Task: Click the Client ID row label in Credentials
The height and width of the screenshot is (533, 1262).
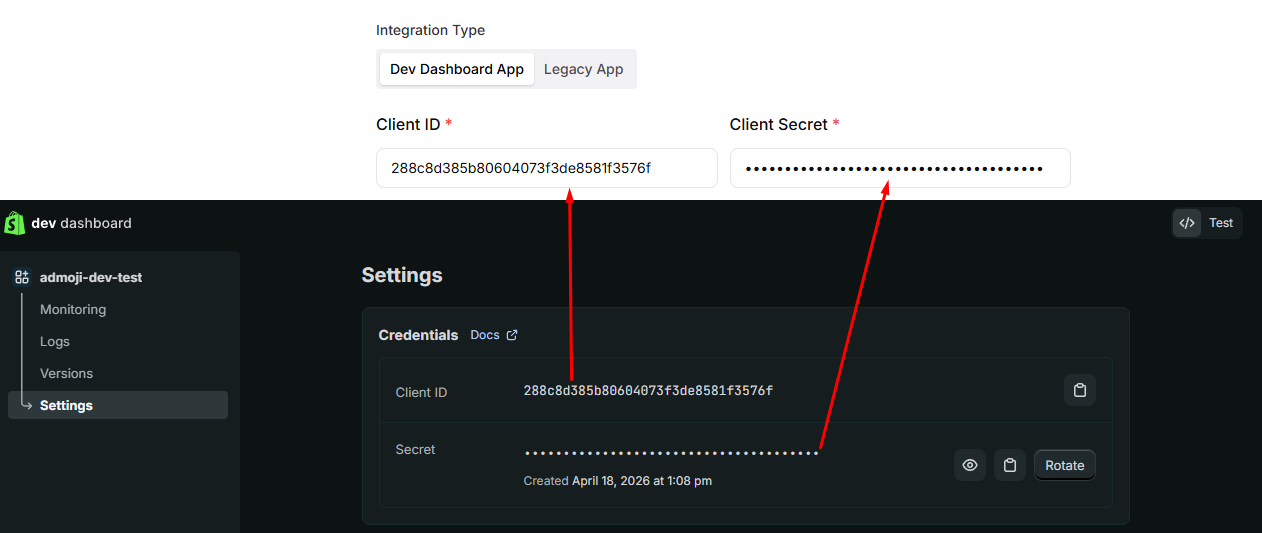Action: click(x=422, y=392)
